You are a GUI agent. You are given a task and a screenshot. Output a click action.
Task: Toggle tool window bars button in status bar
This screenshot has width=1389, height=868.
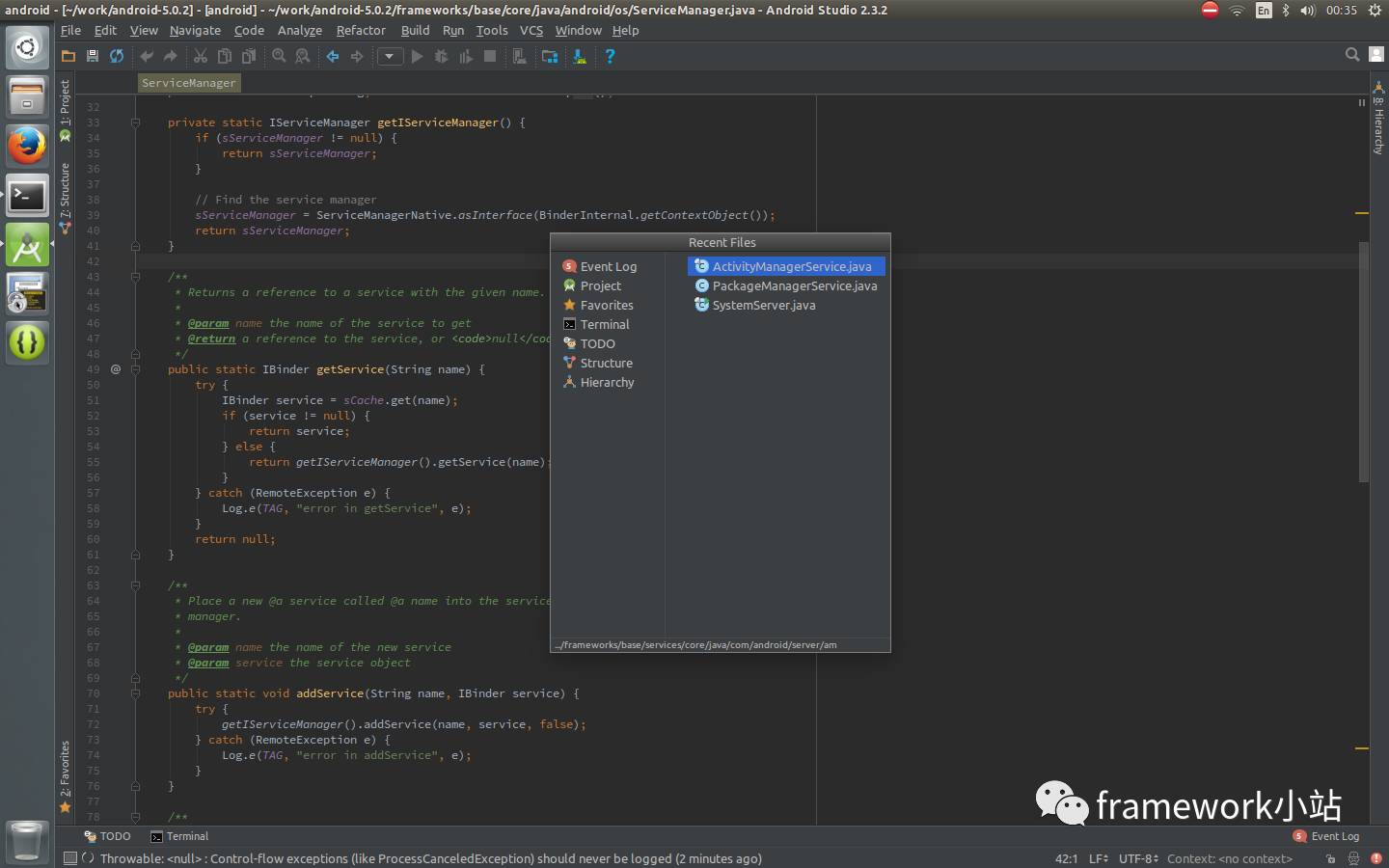(x=69, y=858)
